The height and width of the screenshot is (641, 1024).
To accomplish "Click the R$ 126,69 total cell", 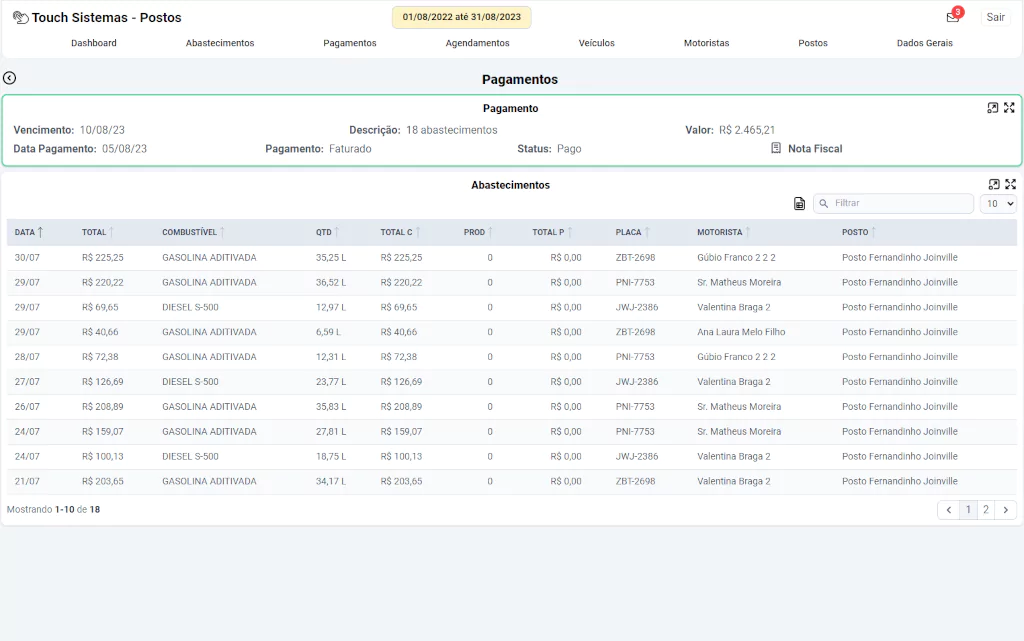I will click(x=103, y=382).
